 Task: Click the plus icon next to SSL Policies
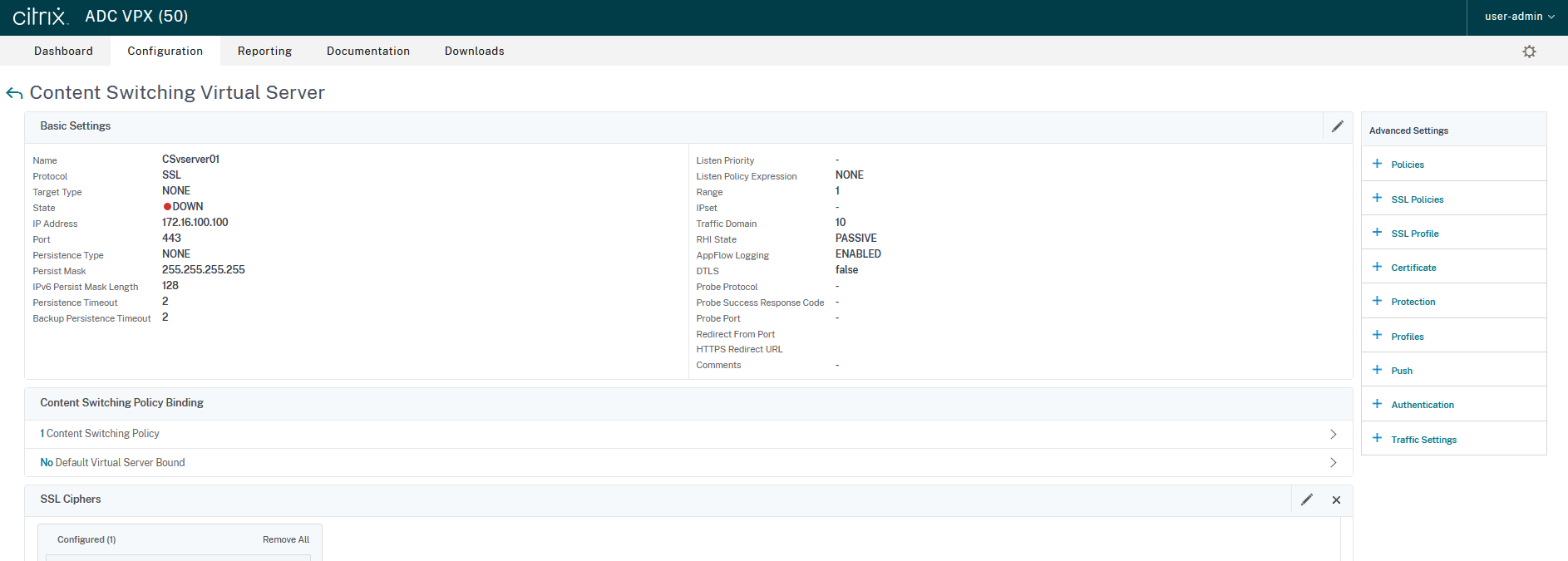click(1377, 198)
